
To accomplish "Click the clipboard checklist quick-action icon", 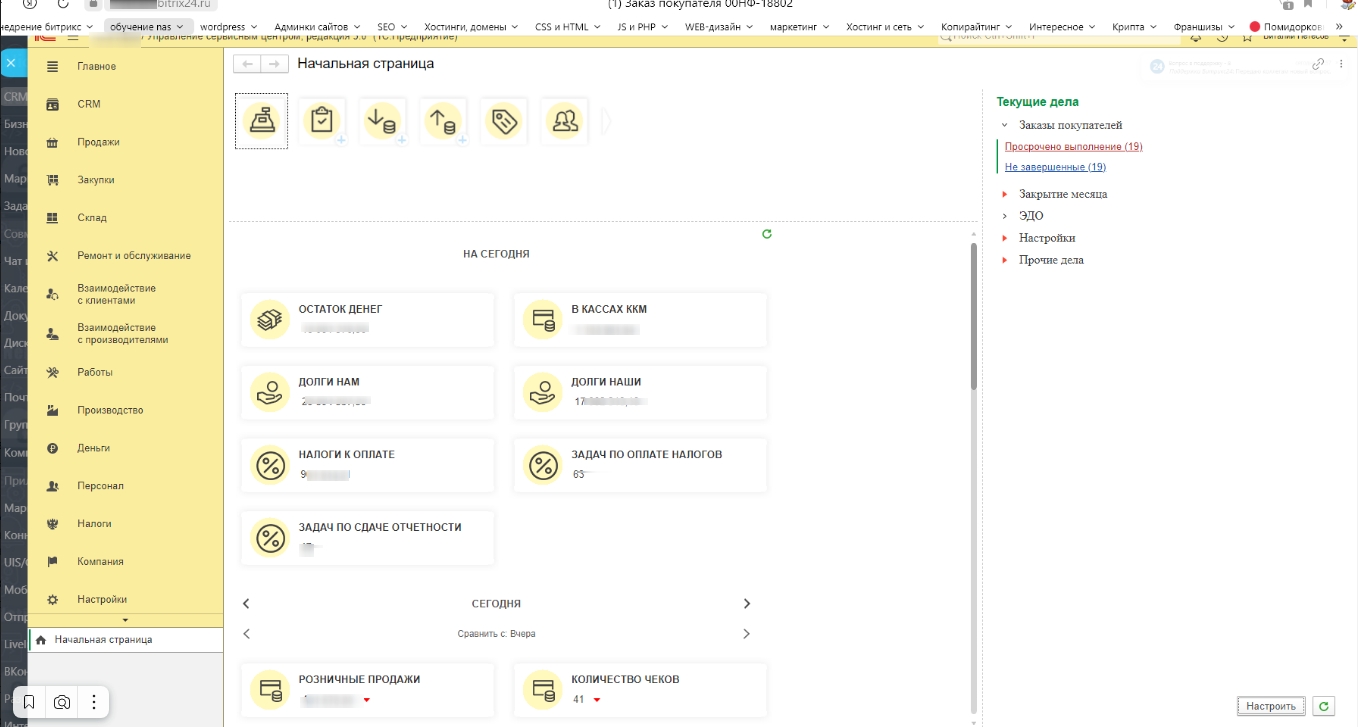I will (321, 121).
